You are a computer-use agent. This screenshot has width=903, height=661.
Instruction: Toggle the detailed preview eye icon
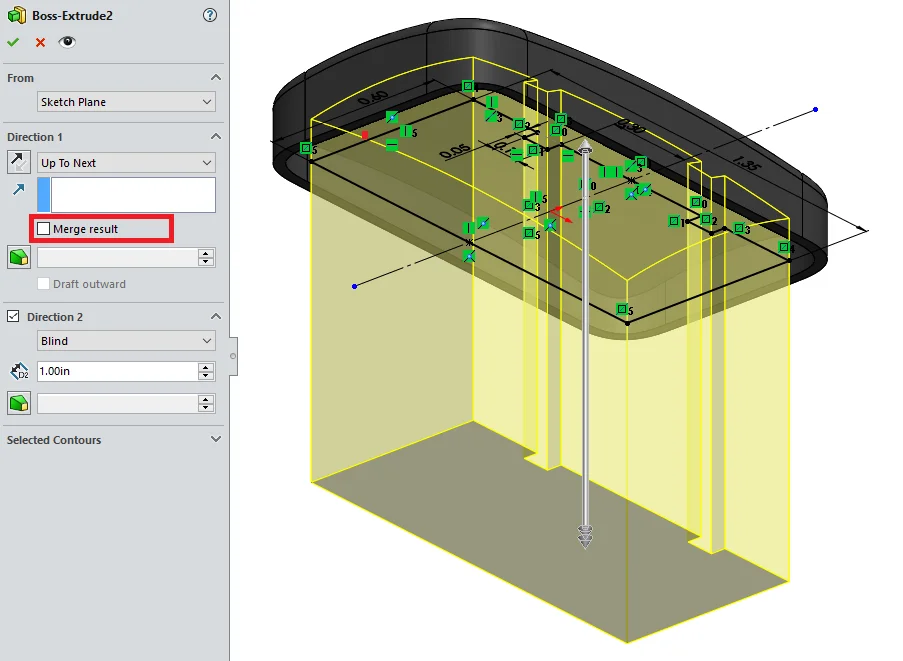point(67,42)
